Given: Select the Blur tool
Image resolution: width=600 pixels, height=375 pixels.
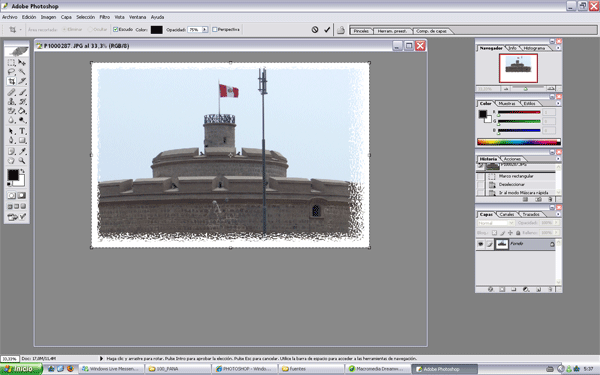Looking at the screenshot, I should [x=11, y=120].
